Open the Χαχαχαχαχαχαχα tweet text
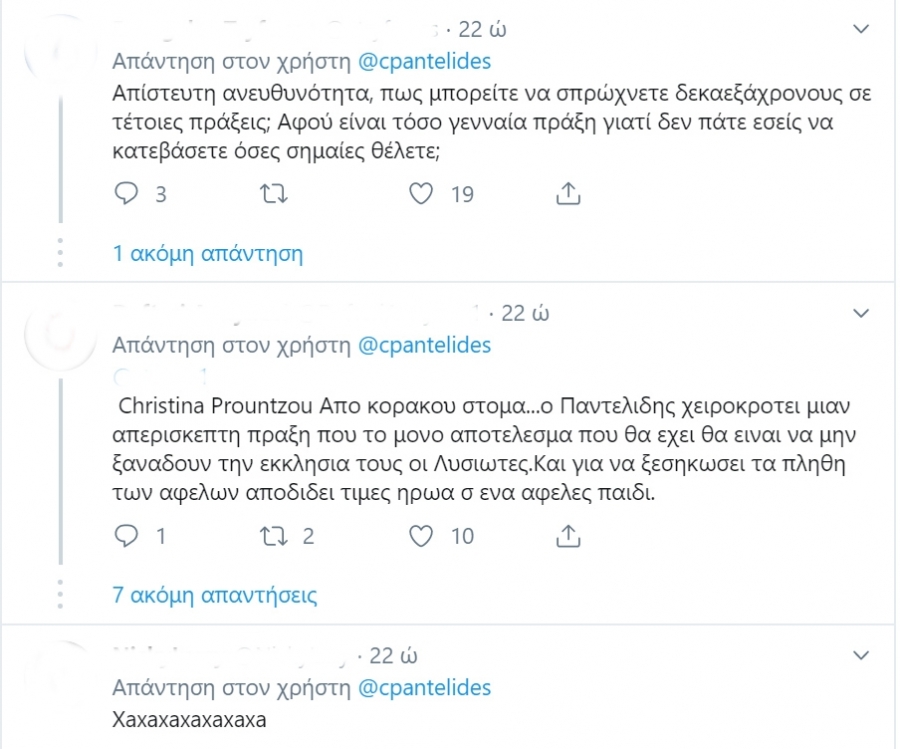 pos(189,720)
